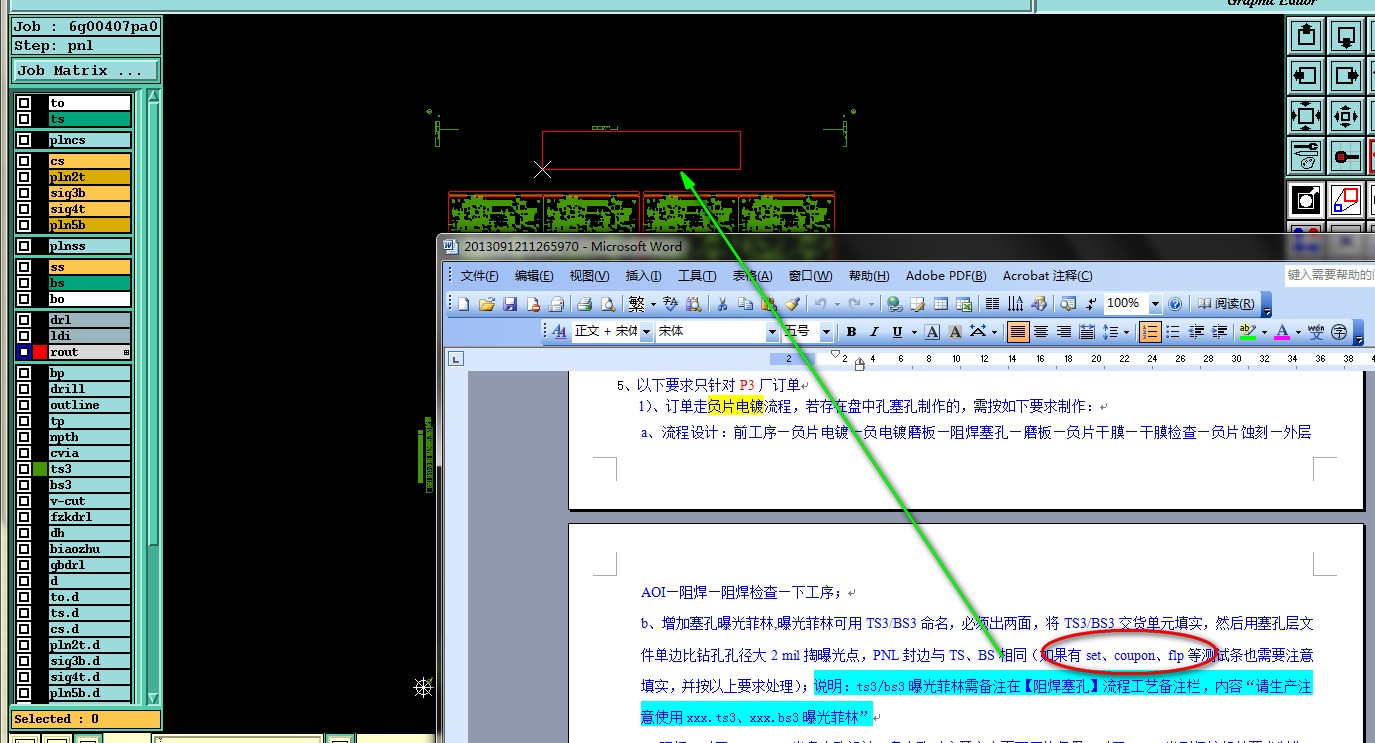
Task: Open the Acrobat 注释(C) menu
Action: point(1047,276)
